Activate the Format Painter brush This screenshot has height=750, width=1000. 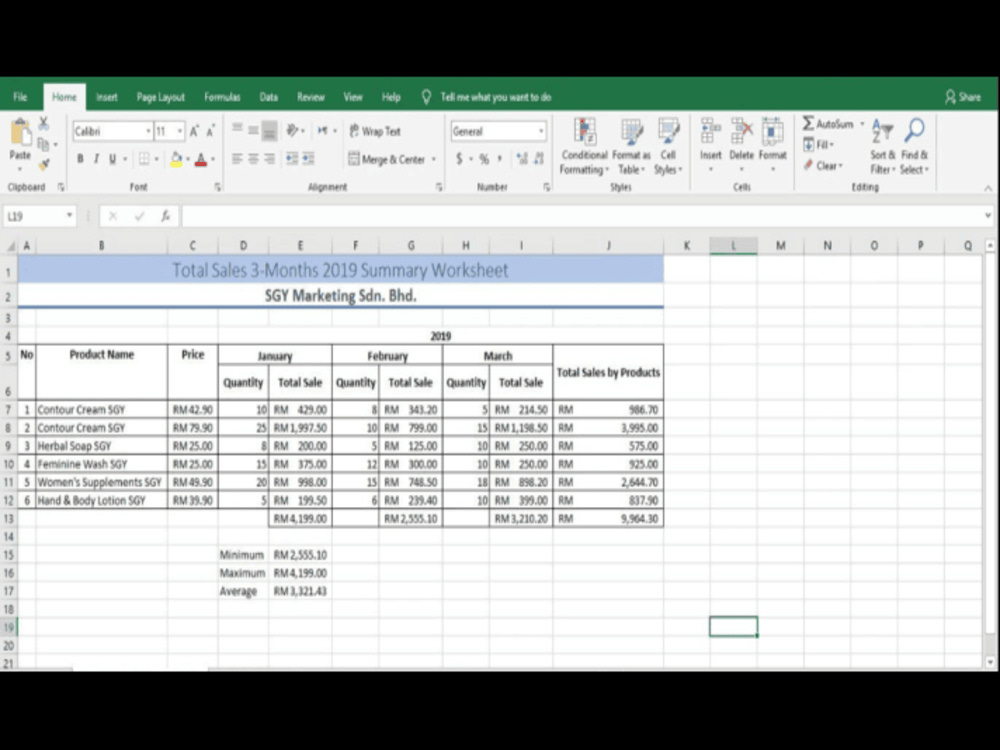(43, 165)
